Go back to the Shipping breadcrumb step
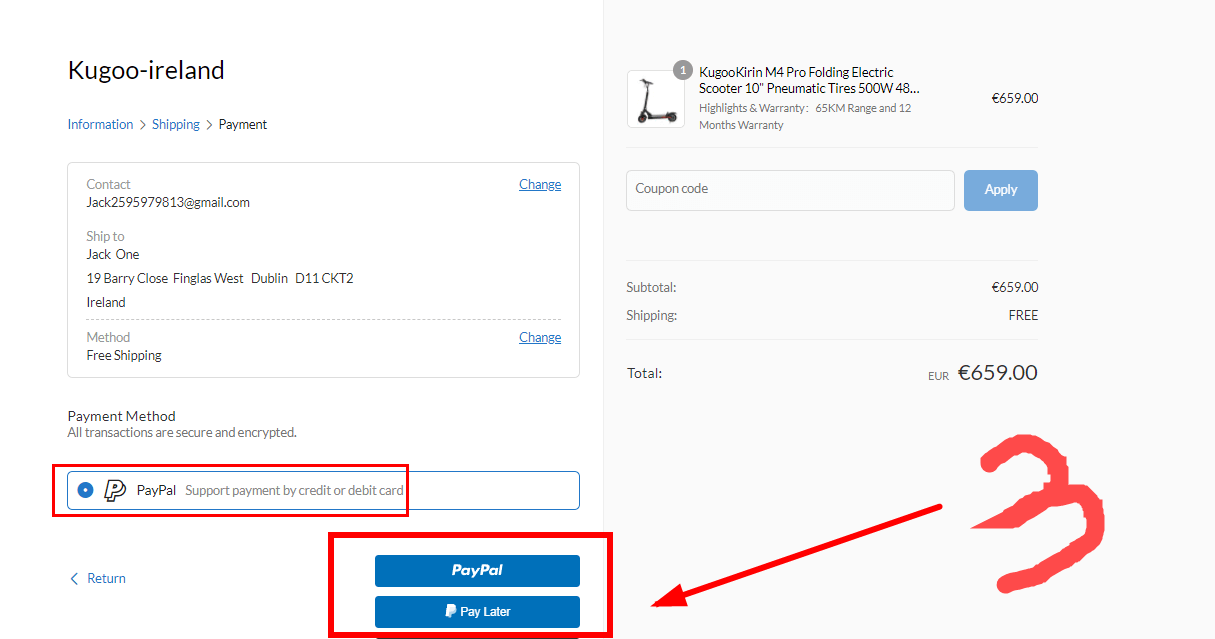This screenshot has width=1215, height=639. tap(176, 125)
